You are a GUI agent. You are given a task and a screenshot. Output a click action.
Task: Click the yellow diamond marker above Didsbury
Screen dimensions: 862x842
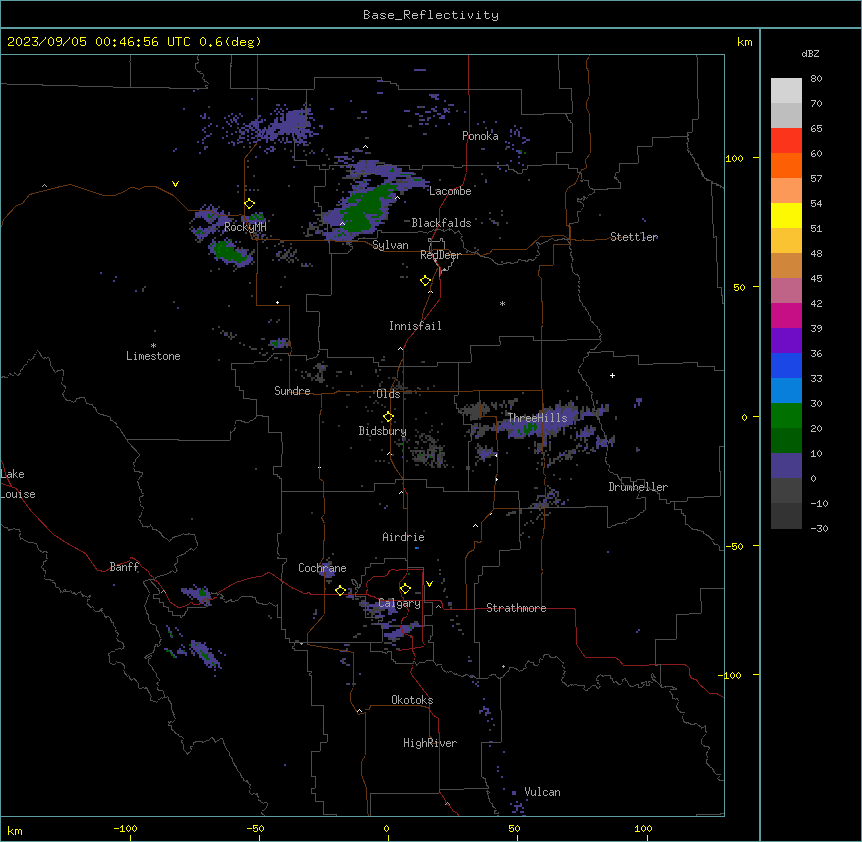(388, 417)
